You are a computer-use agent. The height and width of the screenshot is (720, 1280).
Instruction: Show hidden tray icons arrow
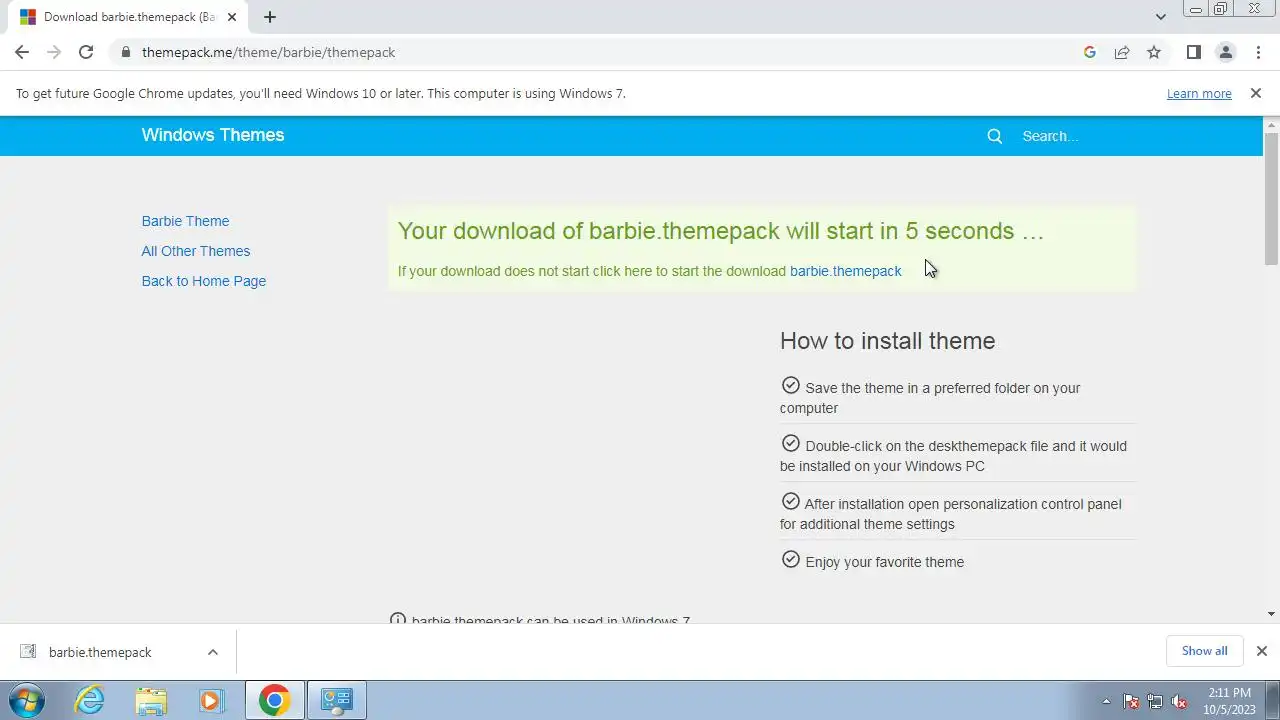click(x=1106, y=701)
